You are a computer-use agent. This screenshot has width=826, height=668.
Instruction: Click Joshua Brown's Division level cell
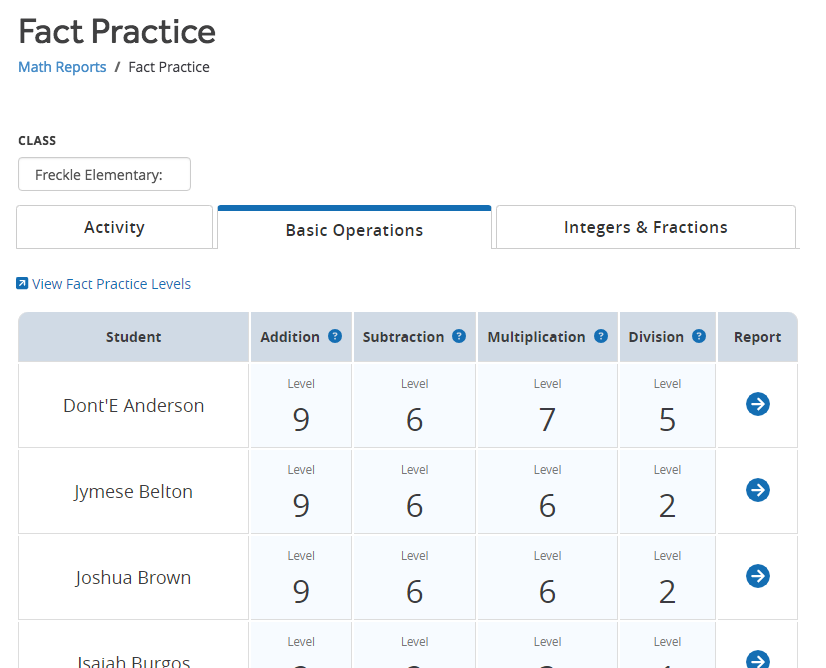click(666, 576)
